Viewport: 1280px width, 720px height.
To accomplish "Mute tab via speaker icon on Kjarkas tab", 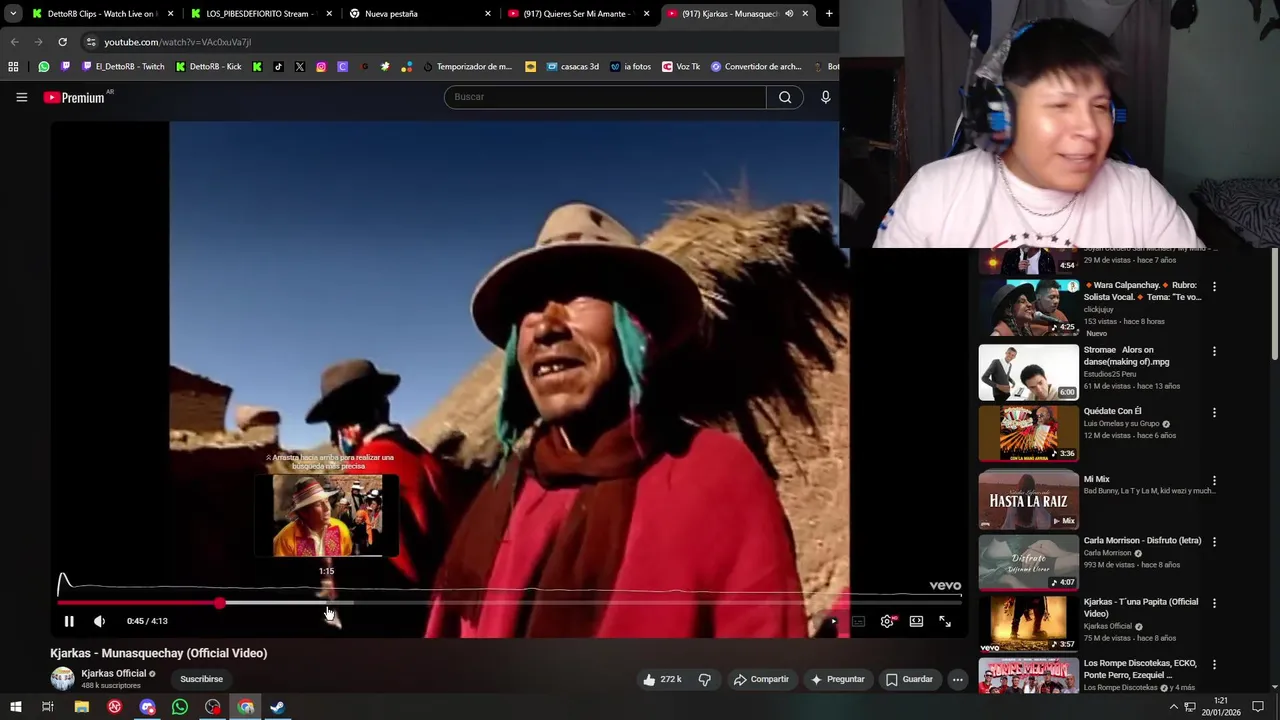I will [x=789, y=14].
